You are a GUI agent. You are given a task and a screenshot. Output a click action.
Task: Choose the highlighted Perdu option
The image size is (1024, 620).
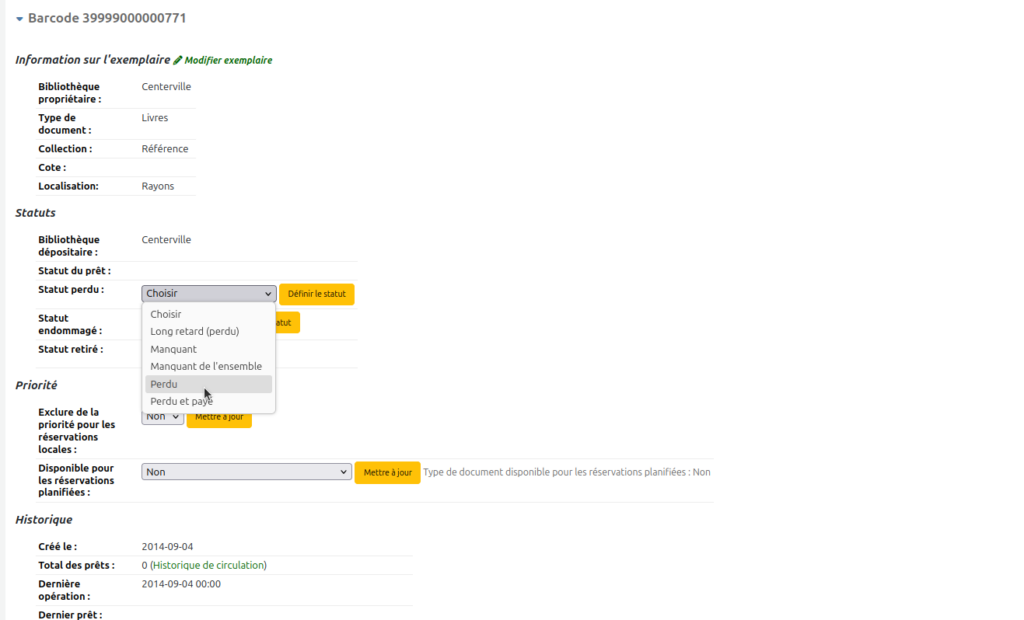[164, 384]
